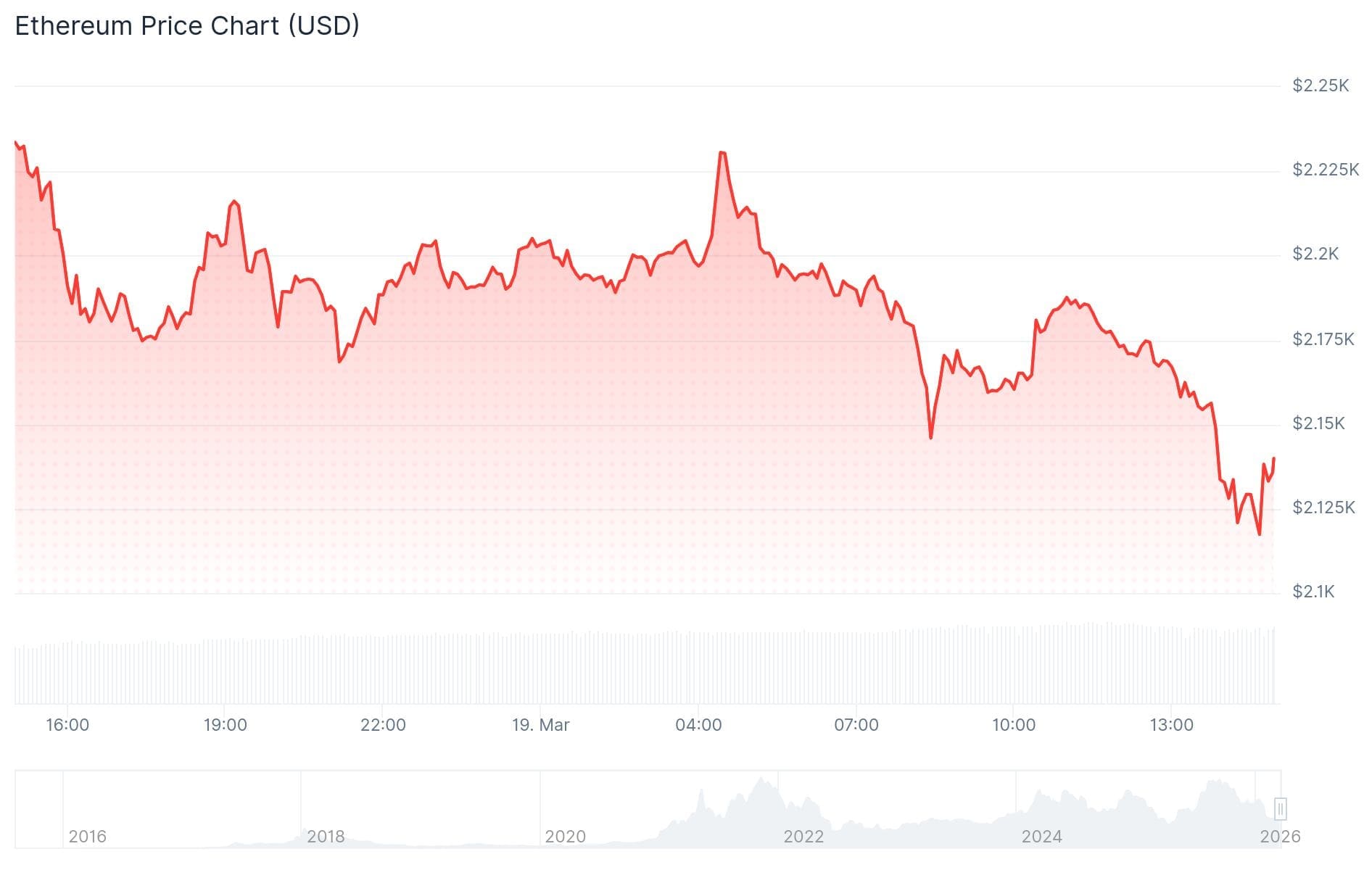
Task: Click the 22:00 time label
Action: click(x=383, y=725)
